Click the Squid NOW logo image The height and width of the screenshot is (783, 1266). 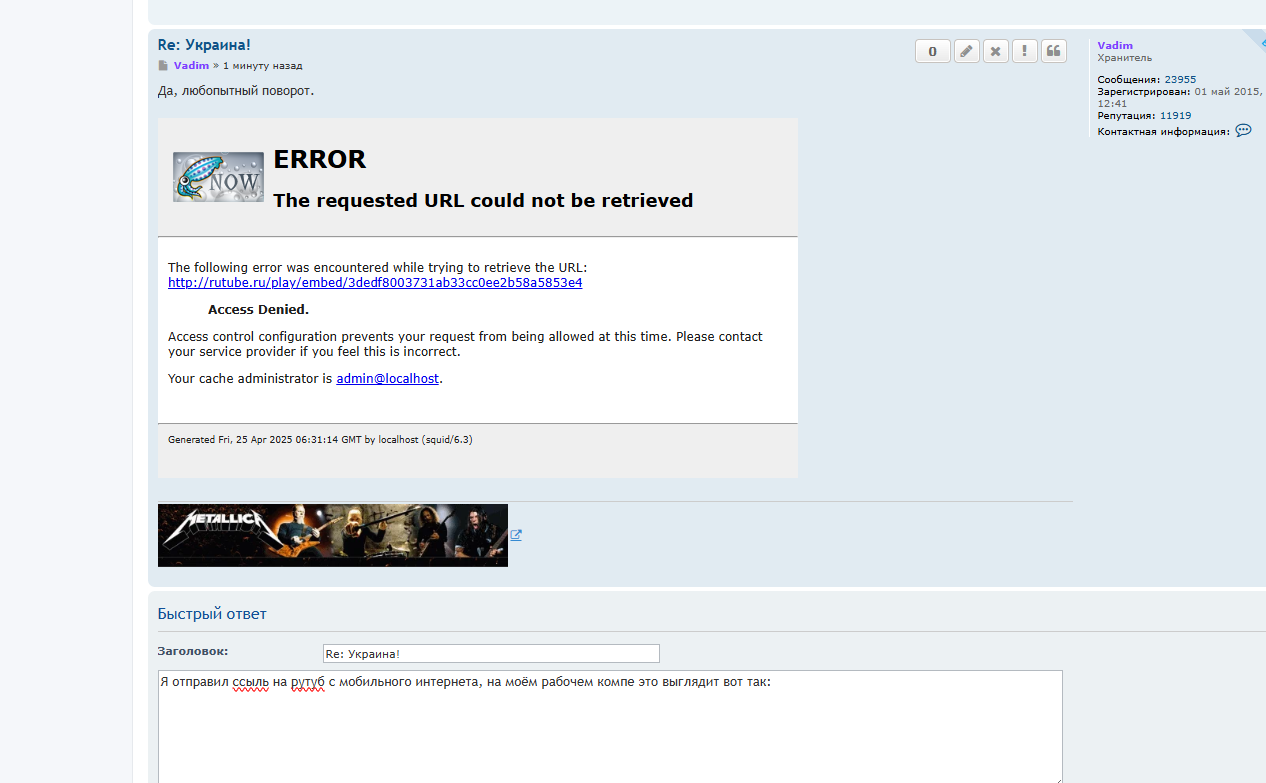218,177
